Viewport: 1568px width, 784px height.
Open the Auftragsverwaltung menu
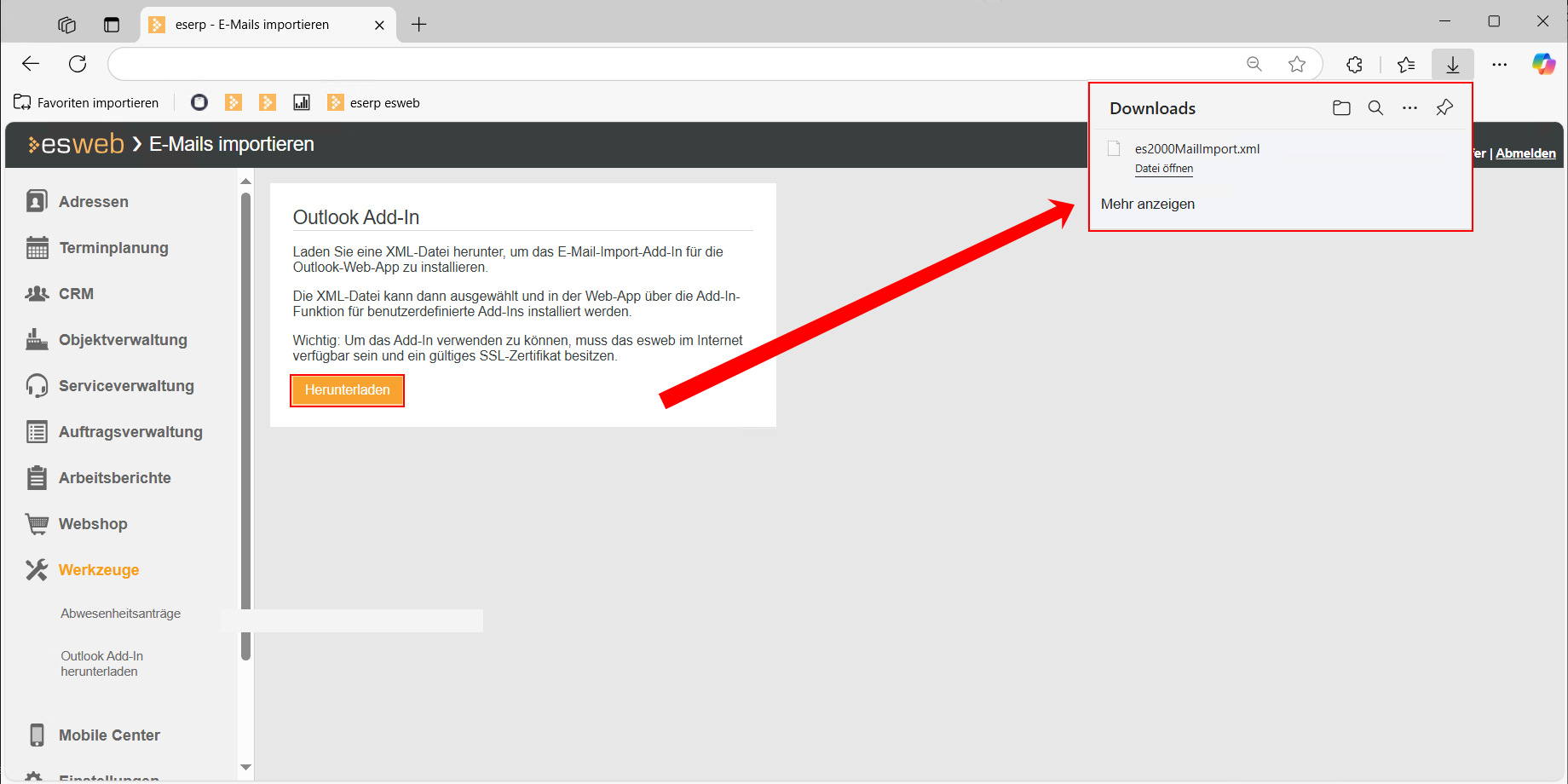(x=130, y=432)
